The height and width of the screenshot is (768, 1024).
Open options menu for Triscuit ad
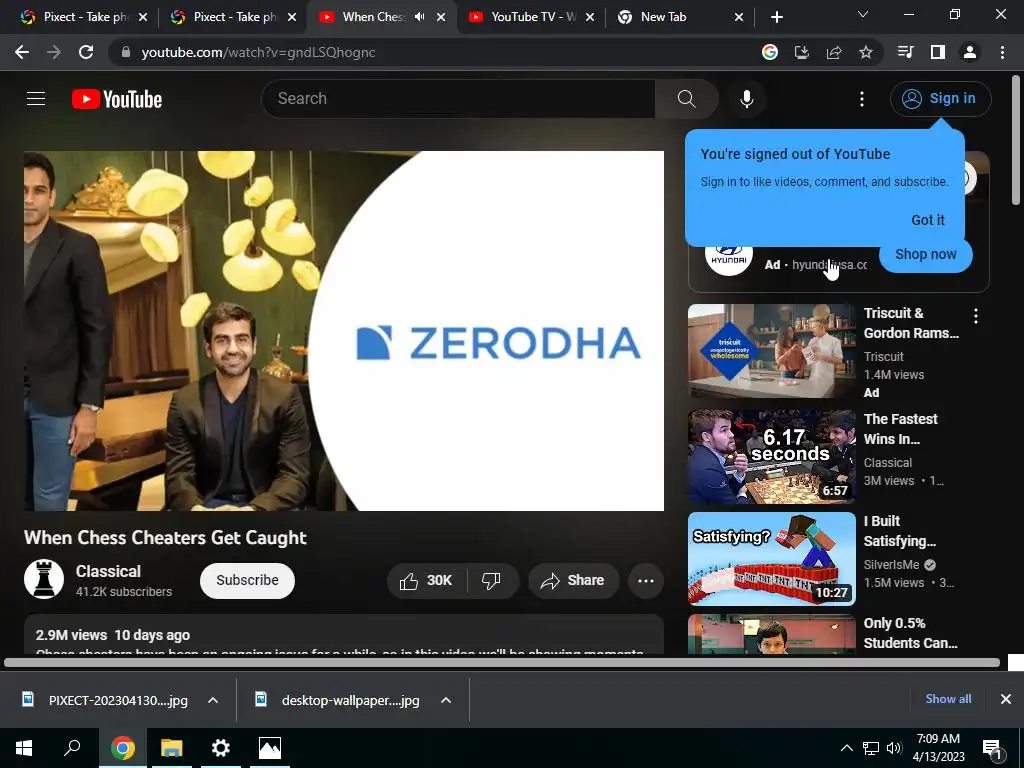(976, 317)
